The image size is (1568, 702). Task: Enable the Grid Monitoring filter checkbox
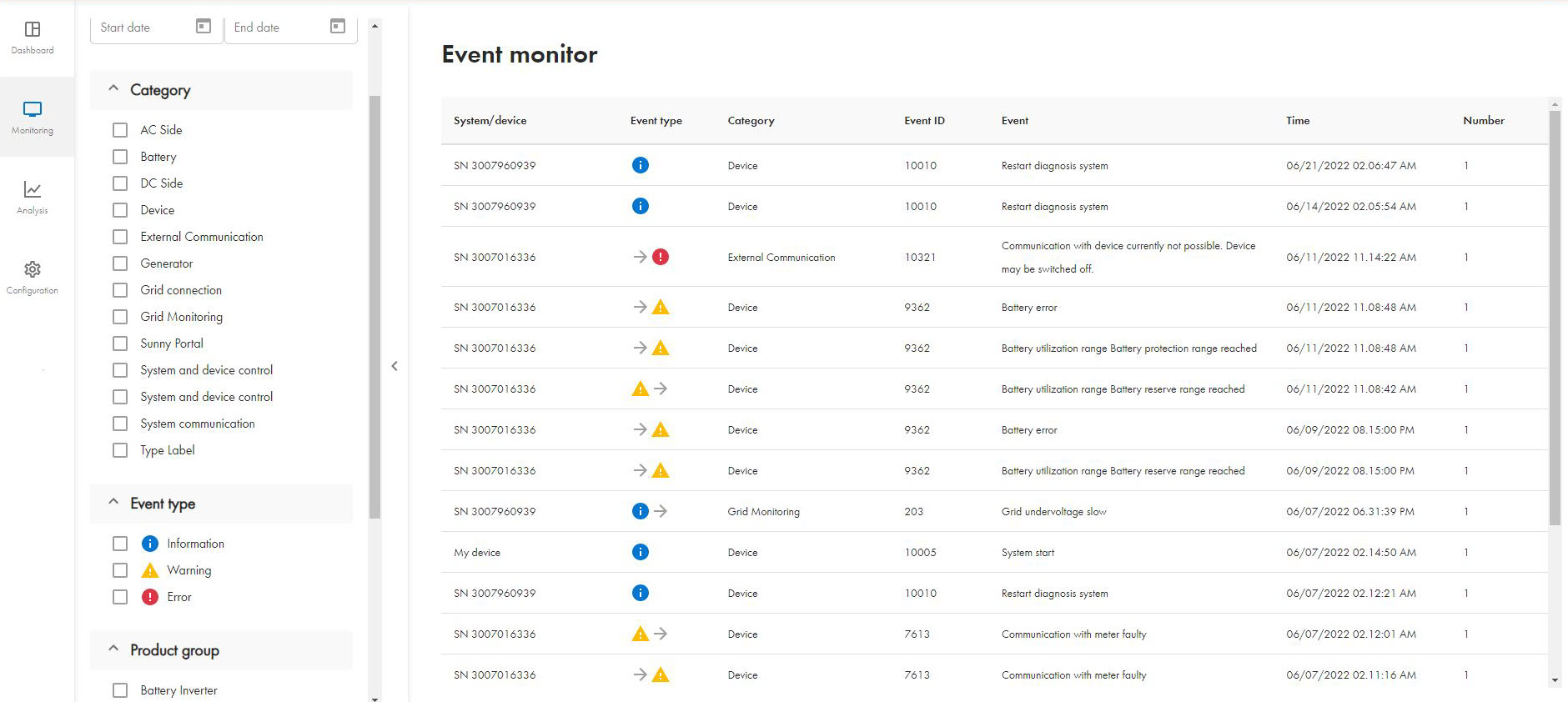120,317
